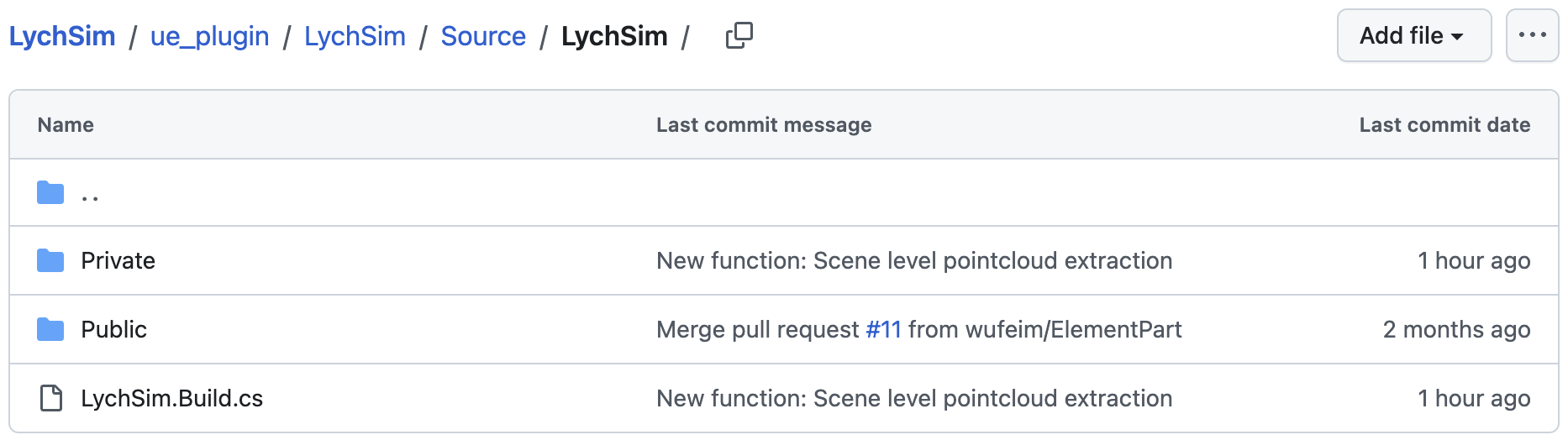Navigate to ue_plugin breadcrumb
The image size is (1568, 440).
pyautogui.click(x=210, y=36)
